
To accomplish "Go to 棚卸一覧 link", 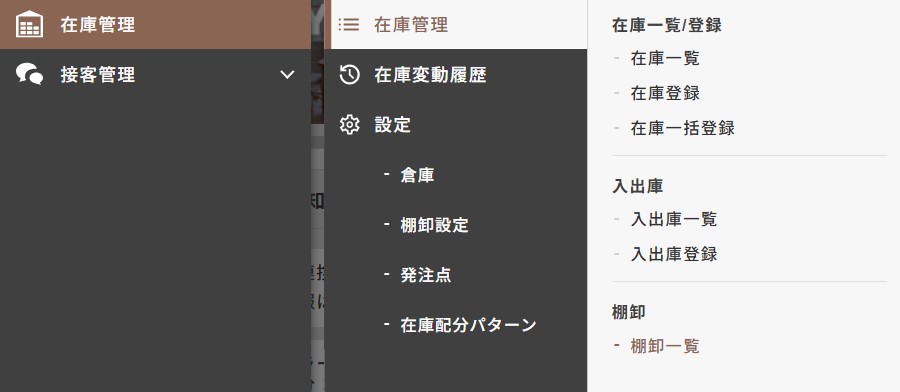I will click(x=665, y=346).
